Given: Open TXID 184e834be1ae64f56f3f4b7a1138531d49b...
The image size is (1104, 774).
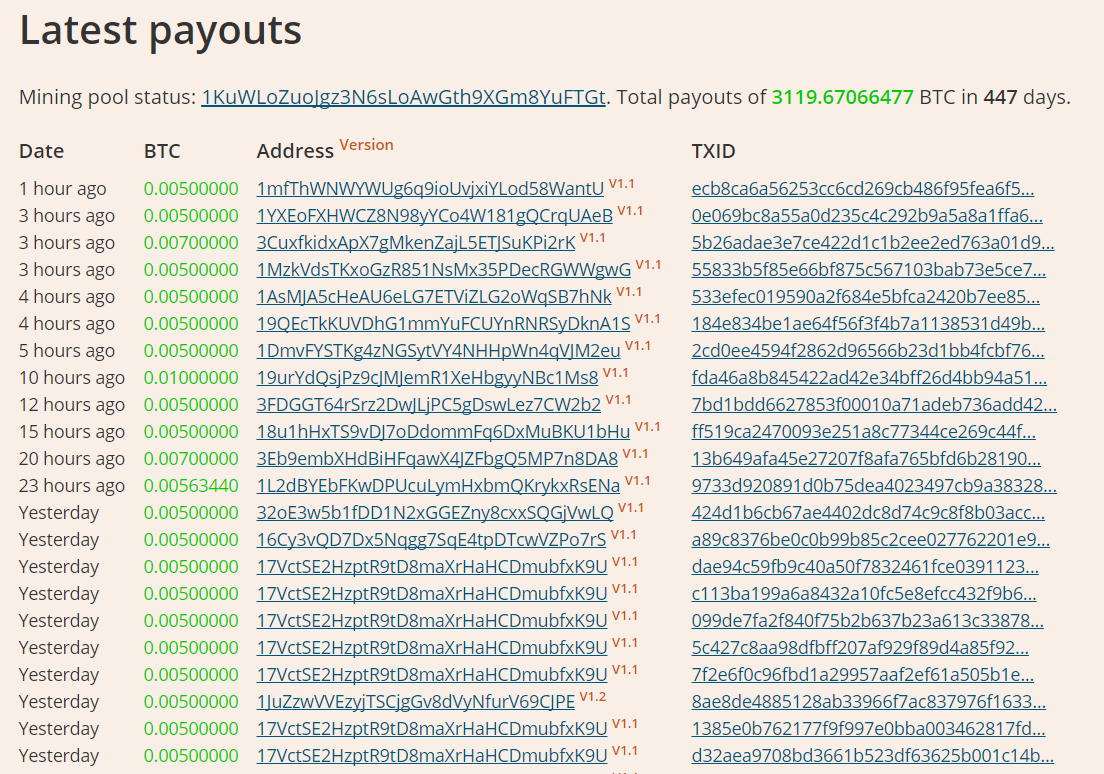Looking at the screenshot, I should [x=868, y=323].
